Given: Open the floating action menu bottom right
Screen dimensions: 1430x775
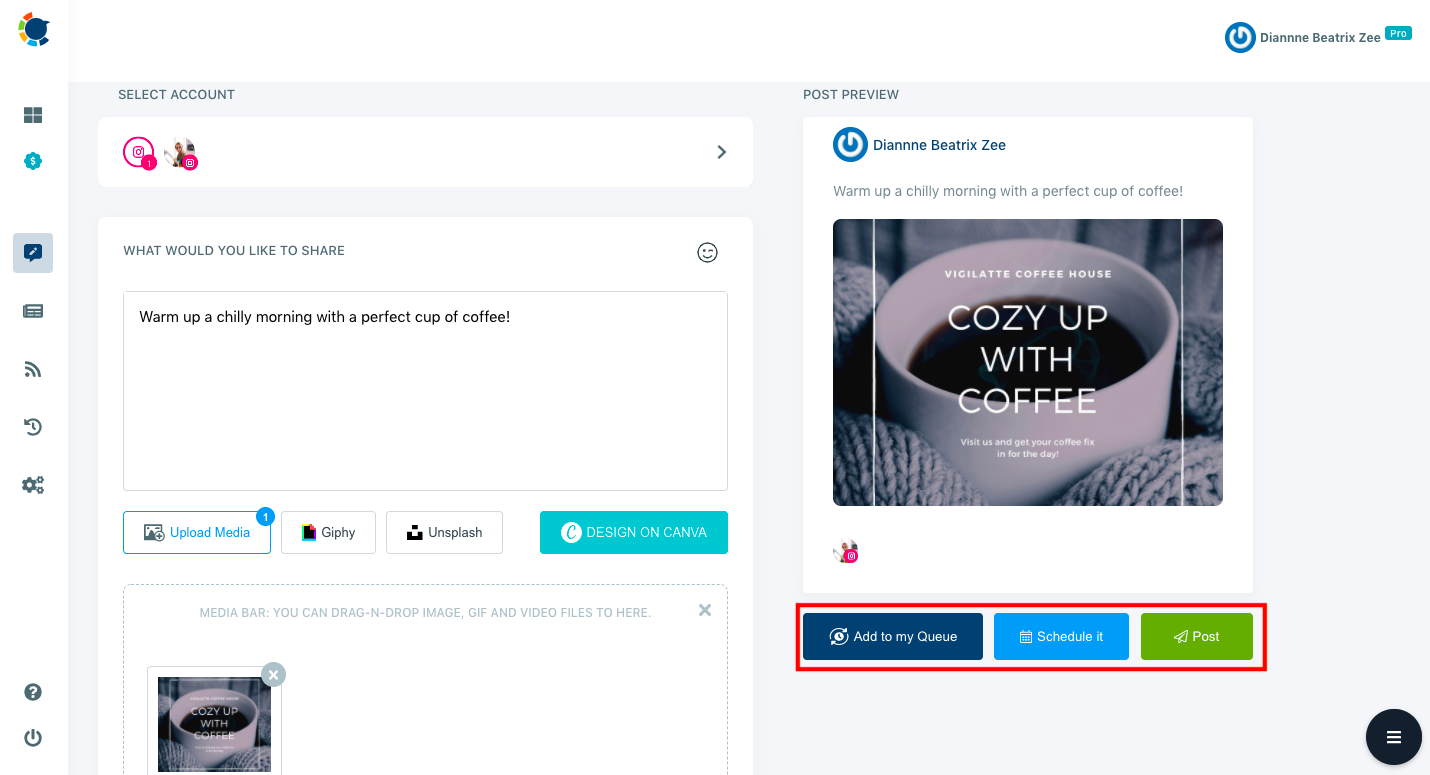Looking at the screenshot, I should tap(1393, 737).
